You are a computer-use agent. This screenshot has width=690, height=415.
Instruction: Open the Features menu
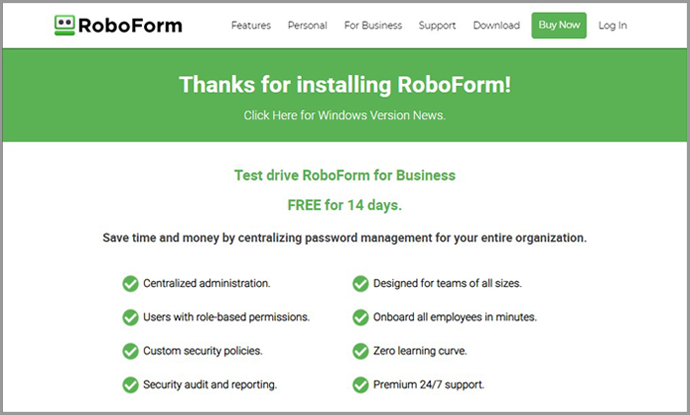pyautogui.click(x=251, y=26)
